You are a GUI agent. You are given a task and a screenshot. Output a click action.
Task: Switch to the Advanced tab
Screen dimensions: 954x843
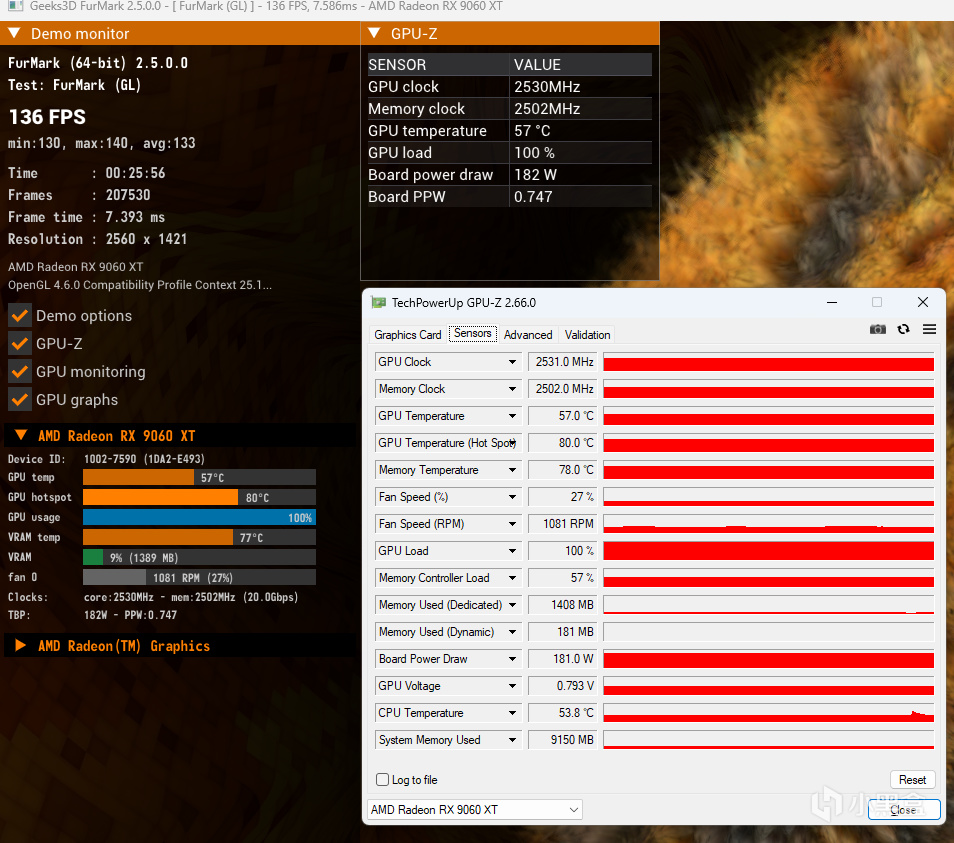[x=527, y=335]
